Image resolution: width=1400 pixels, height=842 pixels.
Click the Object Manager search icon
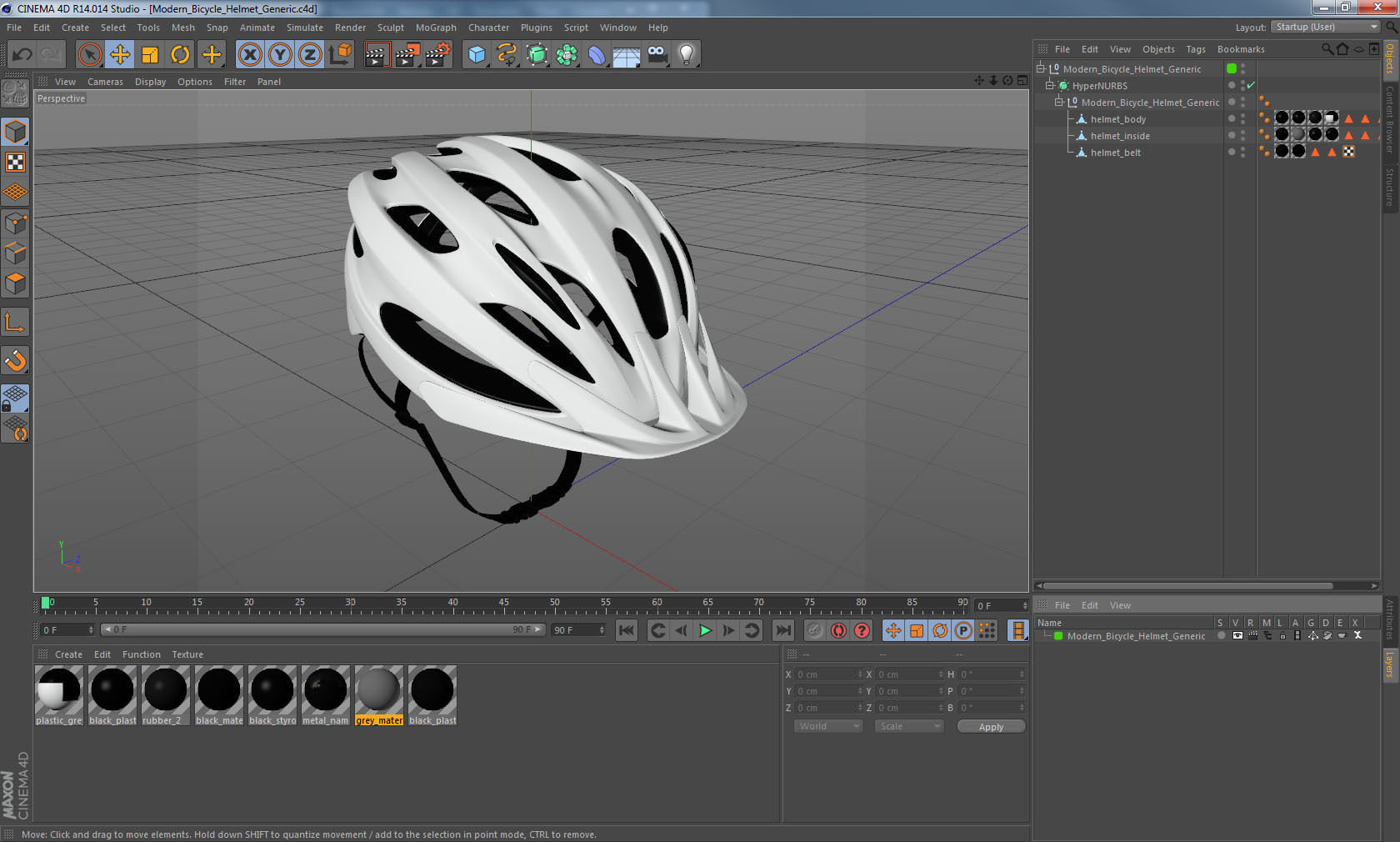[x=1327, y=49]
